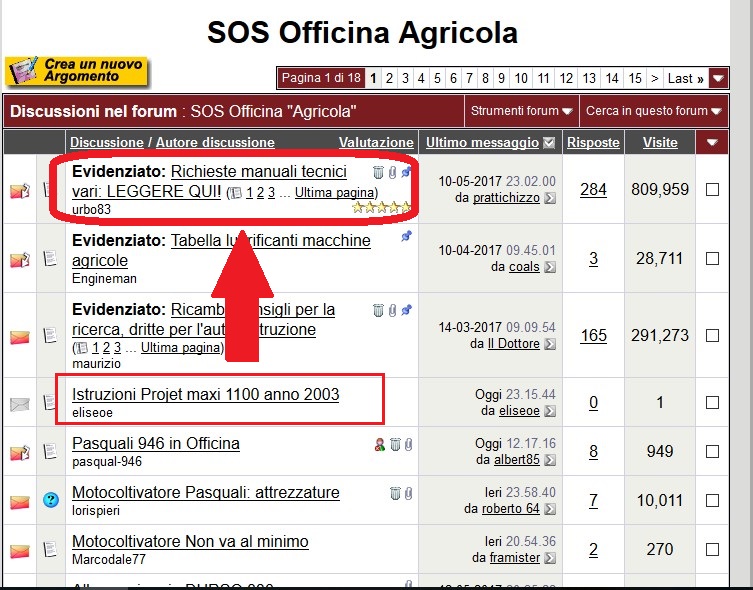
Task: Sort threads by Risposte column
Action: [593, 143]
